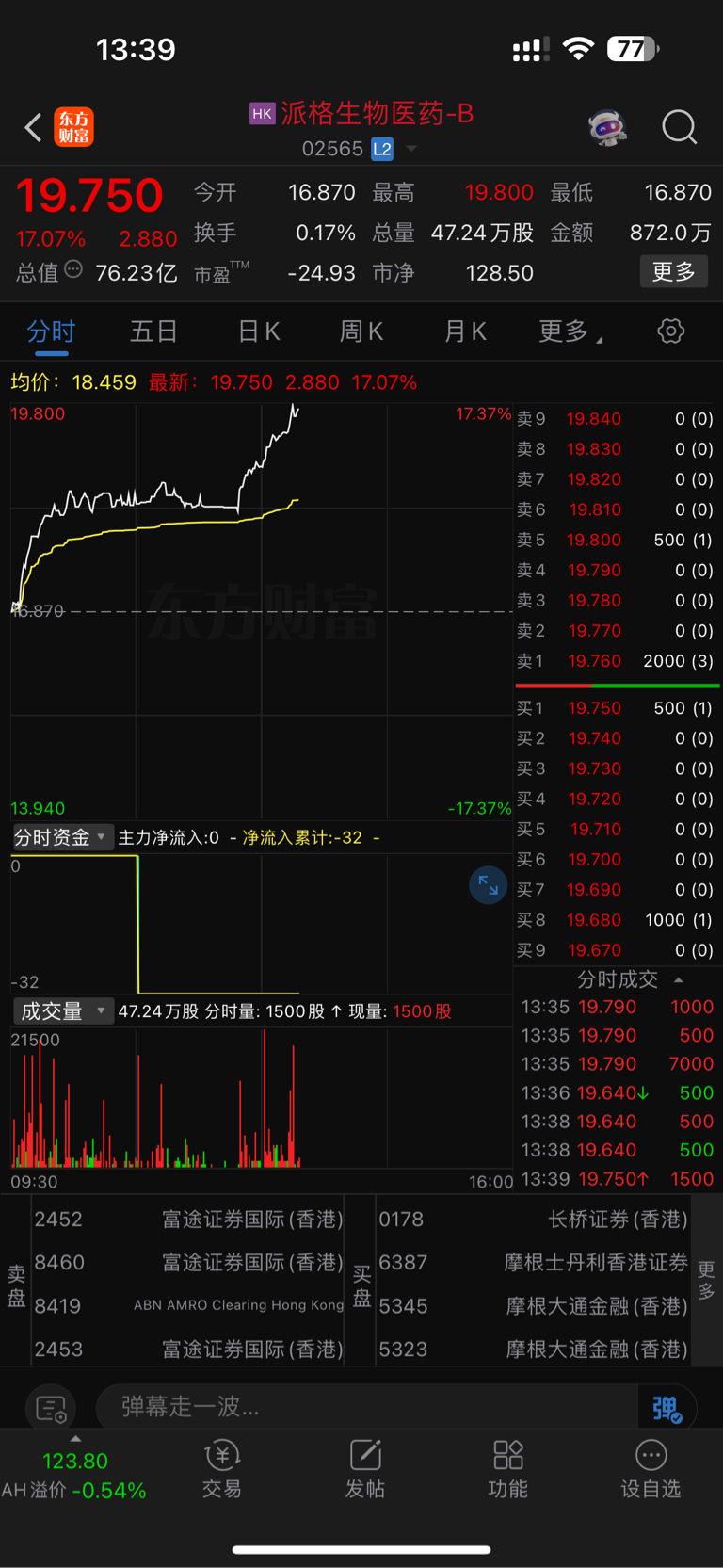Image resolution: width=723 pixels, height=1568 pixels.
Task: Open the robot assistant icon
Action: pyautogui.click(x=607, y=127)
